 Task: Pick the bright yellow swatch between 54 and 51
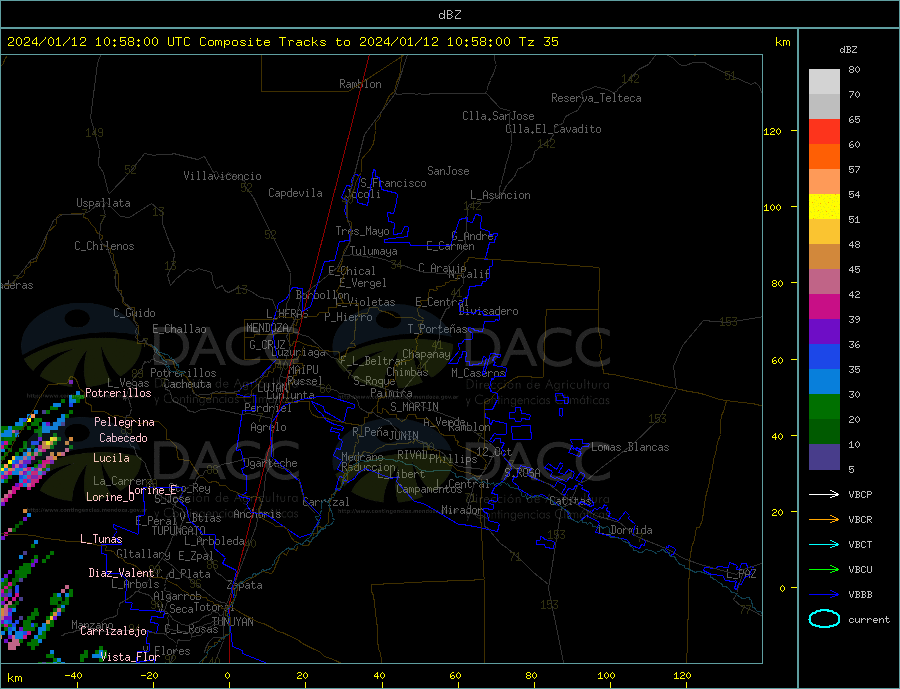[824, 207]
